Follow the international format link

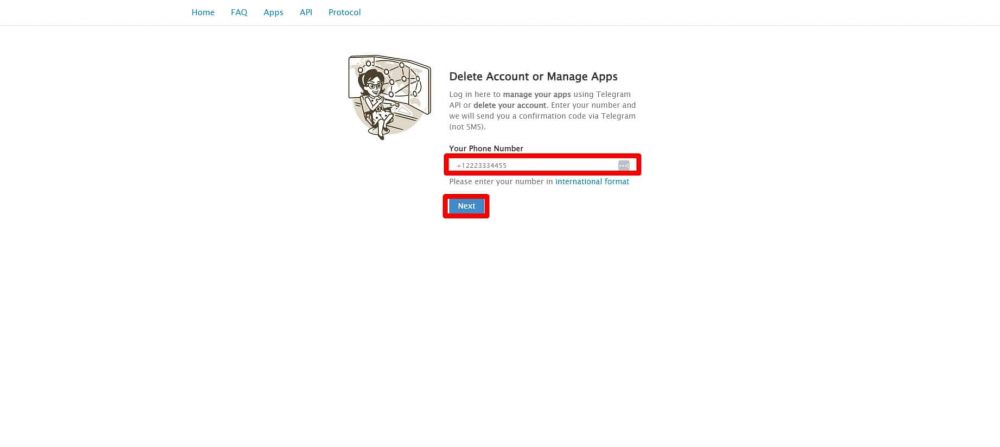pyautogui.click(x=592, y=182)
